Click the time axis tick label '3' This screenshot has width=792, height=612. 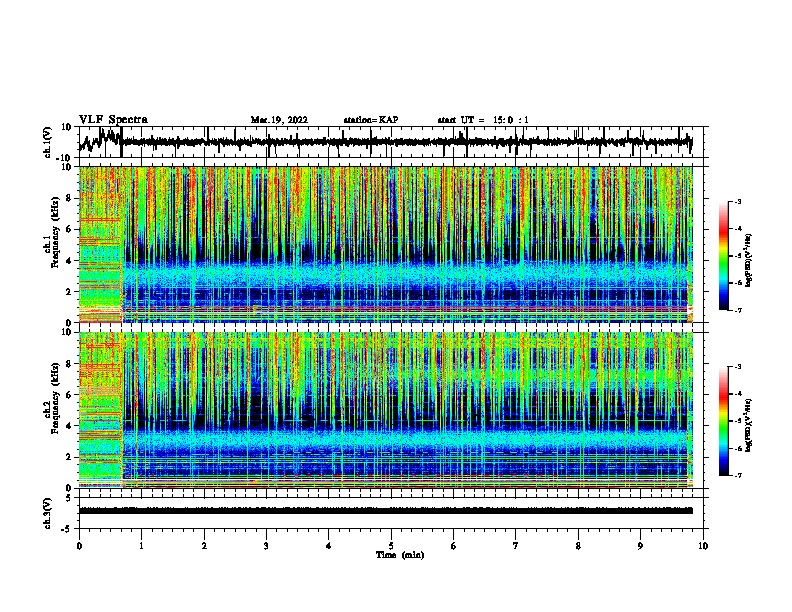tap(266, 546)
